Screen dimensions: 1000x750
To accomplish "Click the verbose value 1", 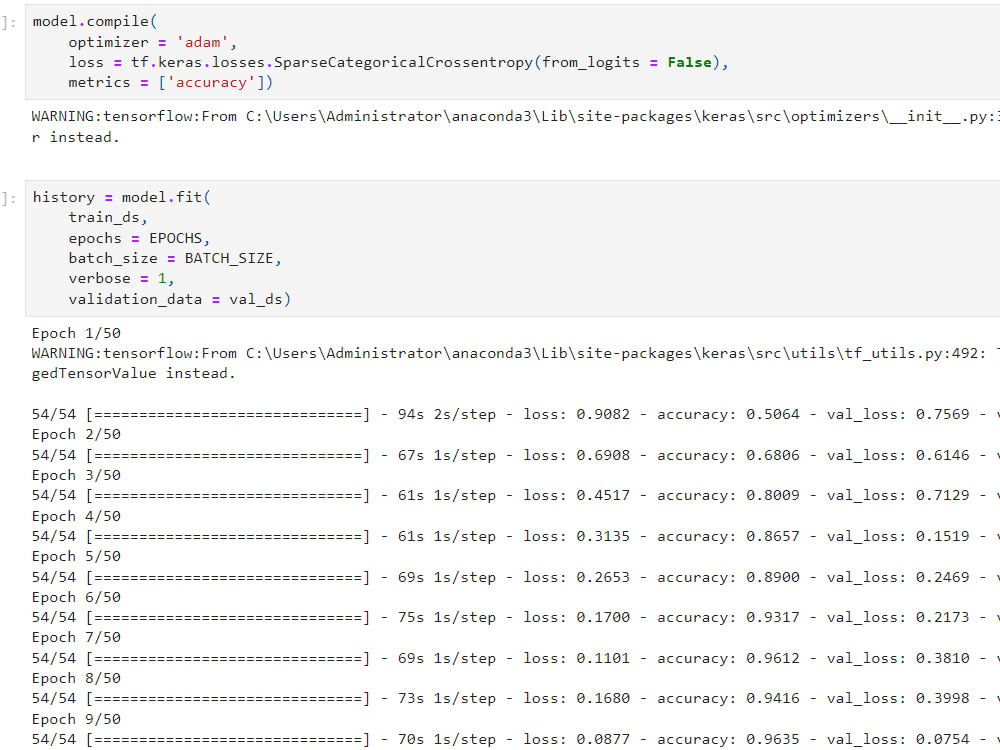I will pyautogui.click(x=162, y=279).
